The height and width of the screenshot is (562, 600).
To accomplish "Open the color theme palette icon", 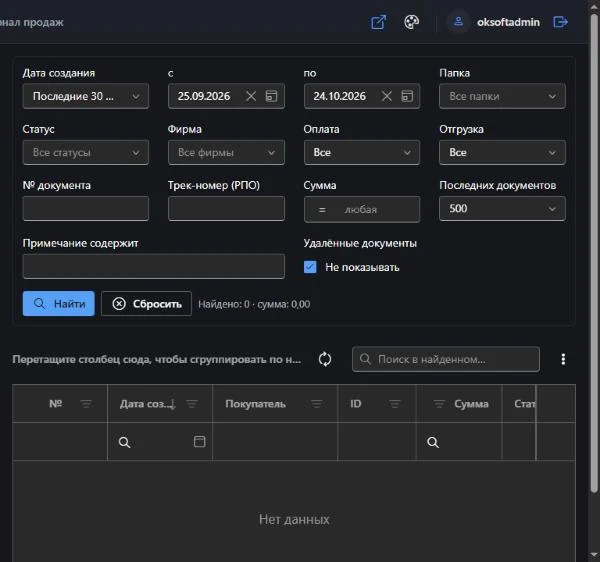I will 411,22.
